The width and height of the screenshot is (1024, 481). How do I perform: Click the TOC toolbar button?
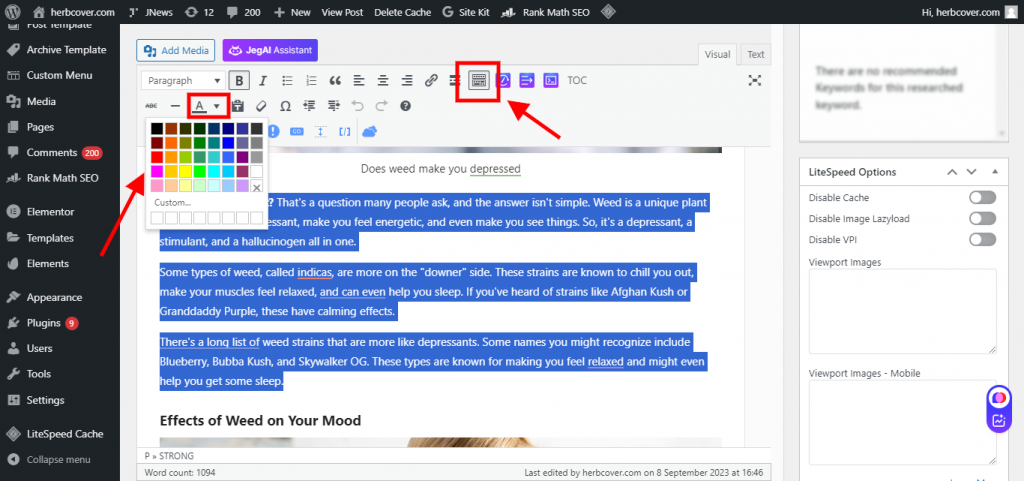pyautogui.click(x=577, y=81)
